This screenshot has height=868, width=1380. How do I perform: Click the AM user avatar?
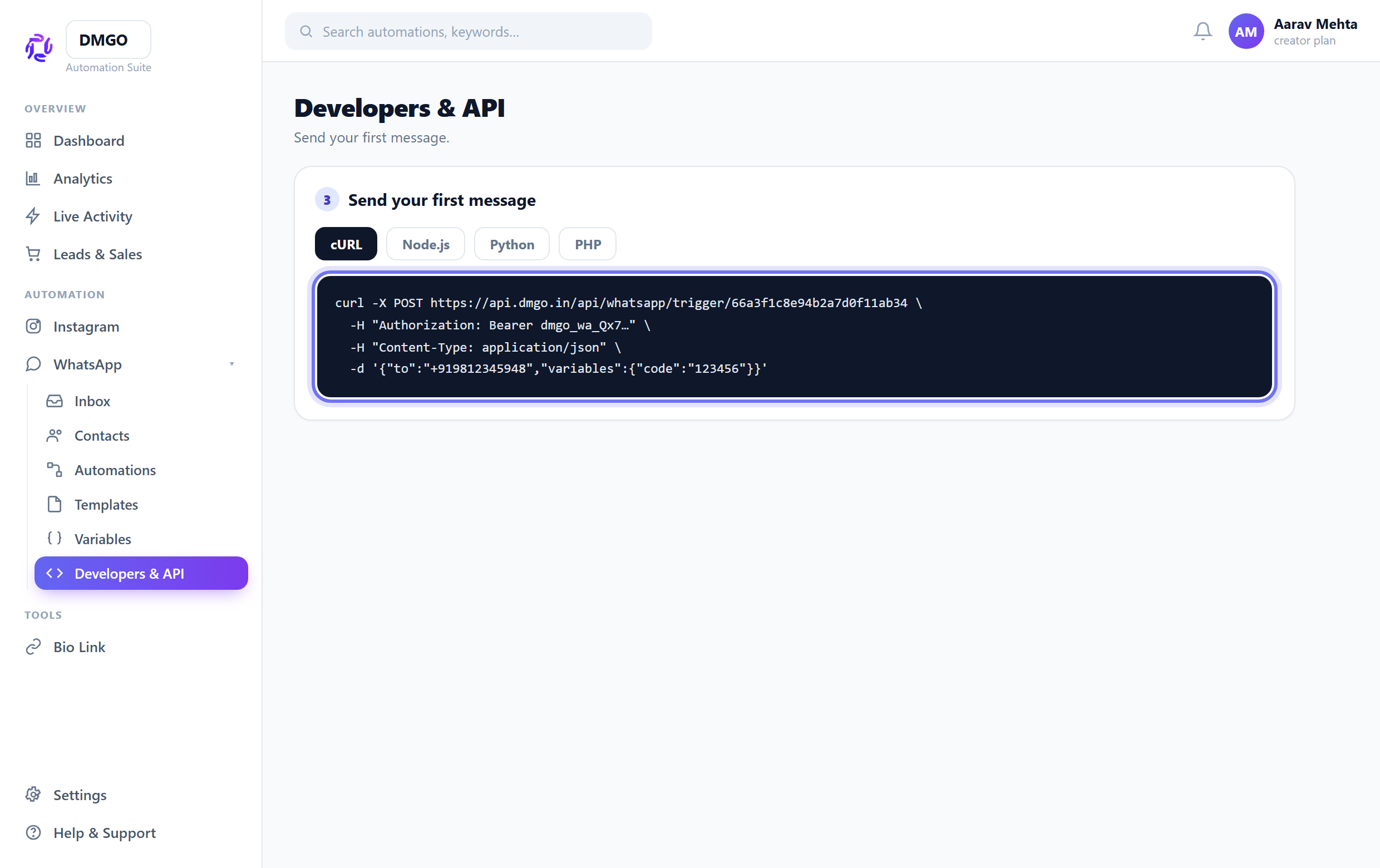(1246, 31)
